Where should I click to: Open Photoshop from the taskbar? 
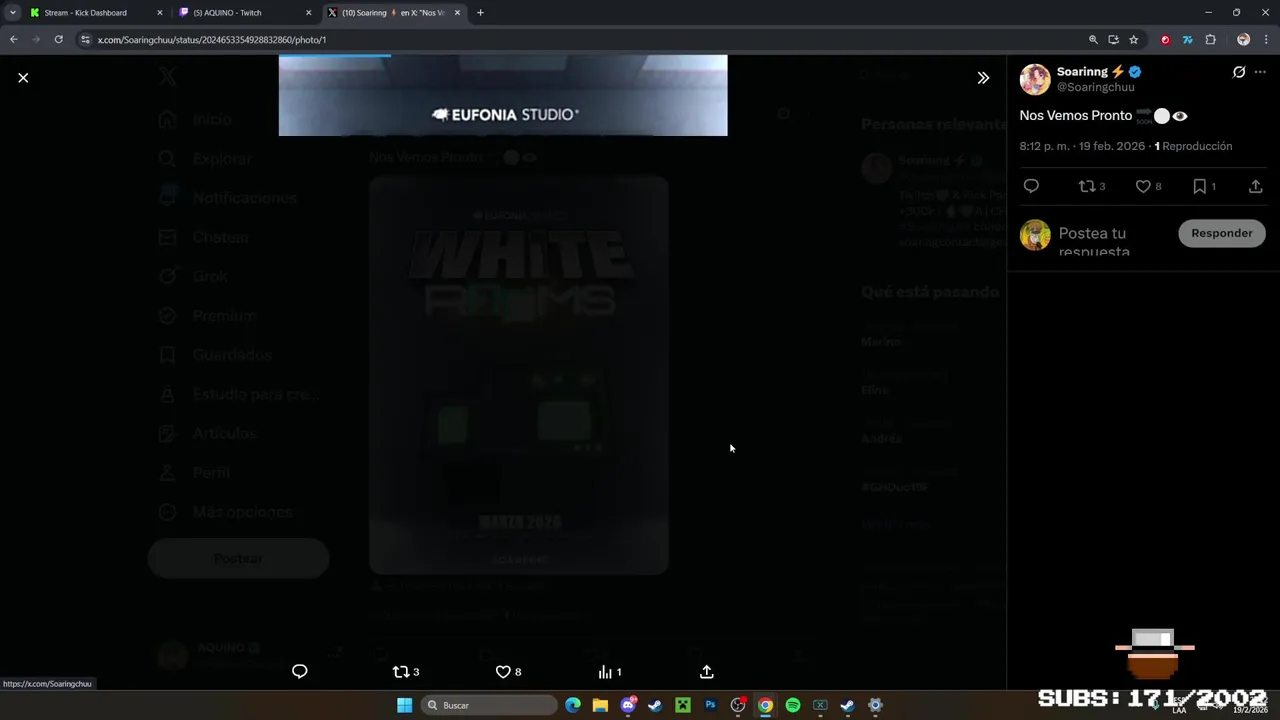click(x=710, y=705)
